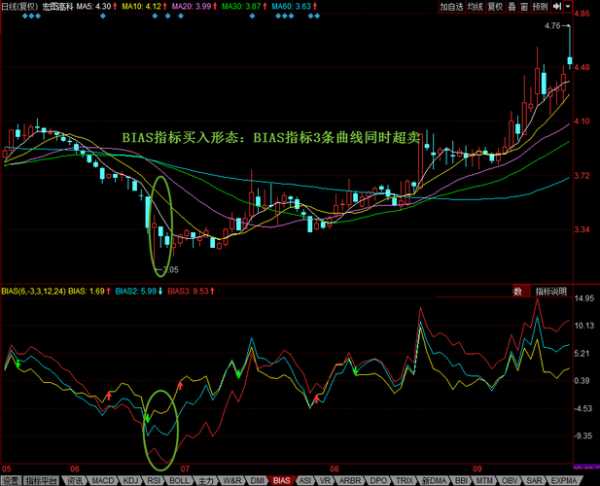Toggle 复权 price adjustment in top toolbar
Screen dimensions: 600x486
[x=503, y=6]
